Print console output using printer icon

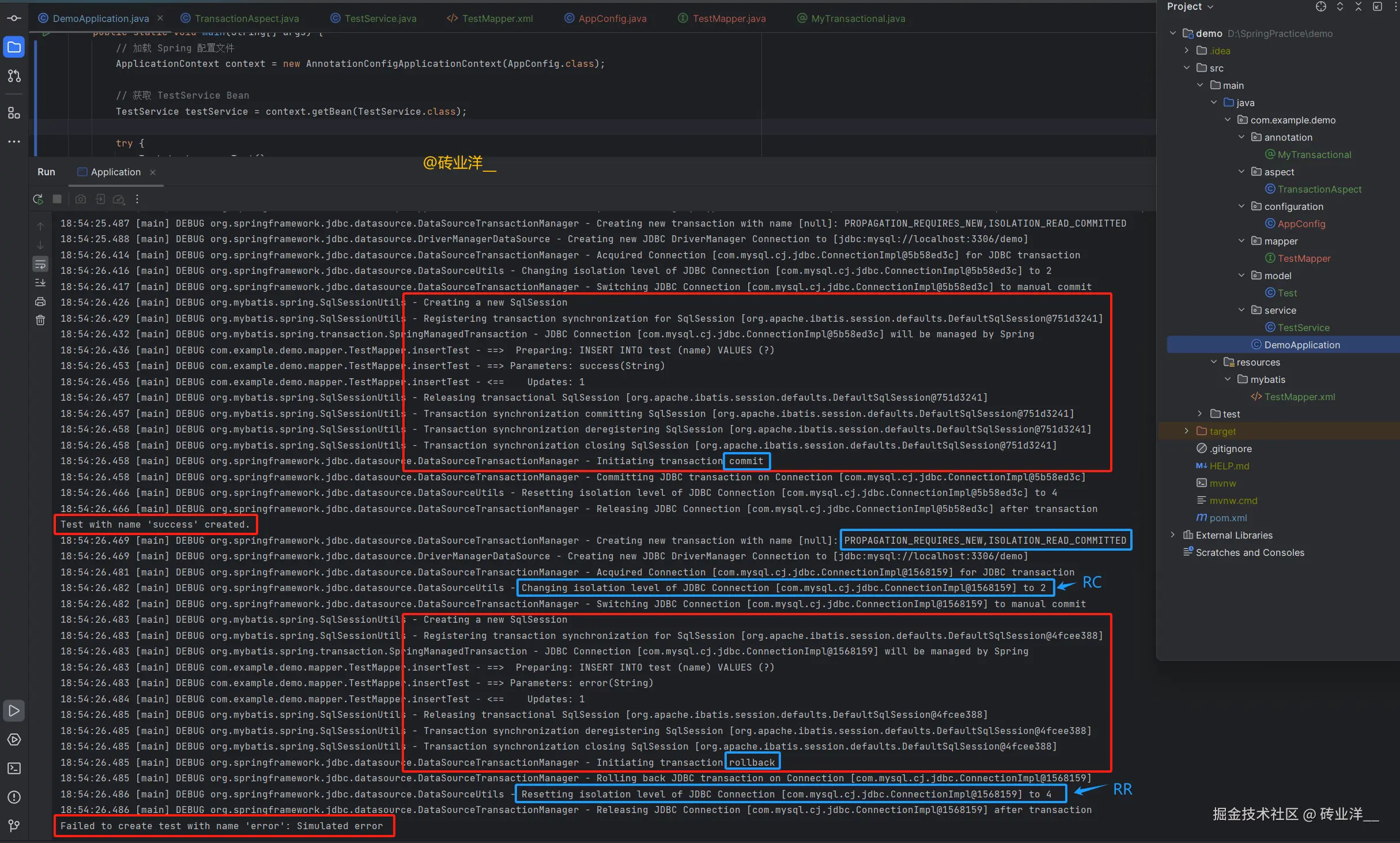pyautogui.click(x=40, y=302)
